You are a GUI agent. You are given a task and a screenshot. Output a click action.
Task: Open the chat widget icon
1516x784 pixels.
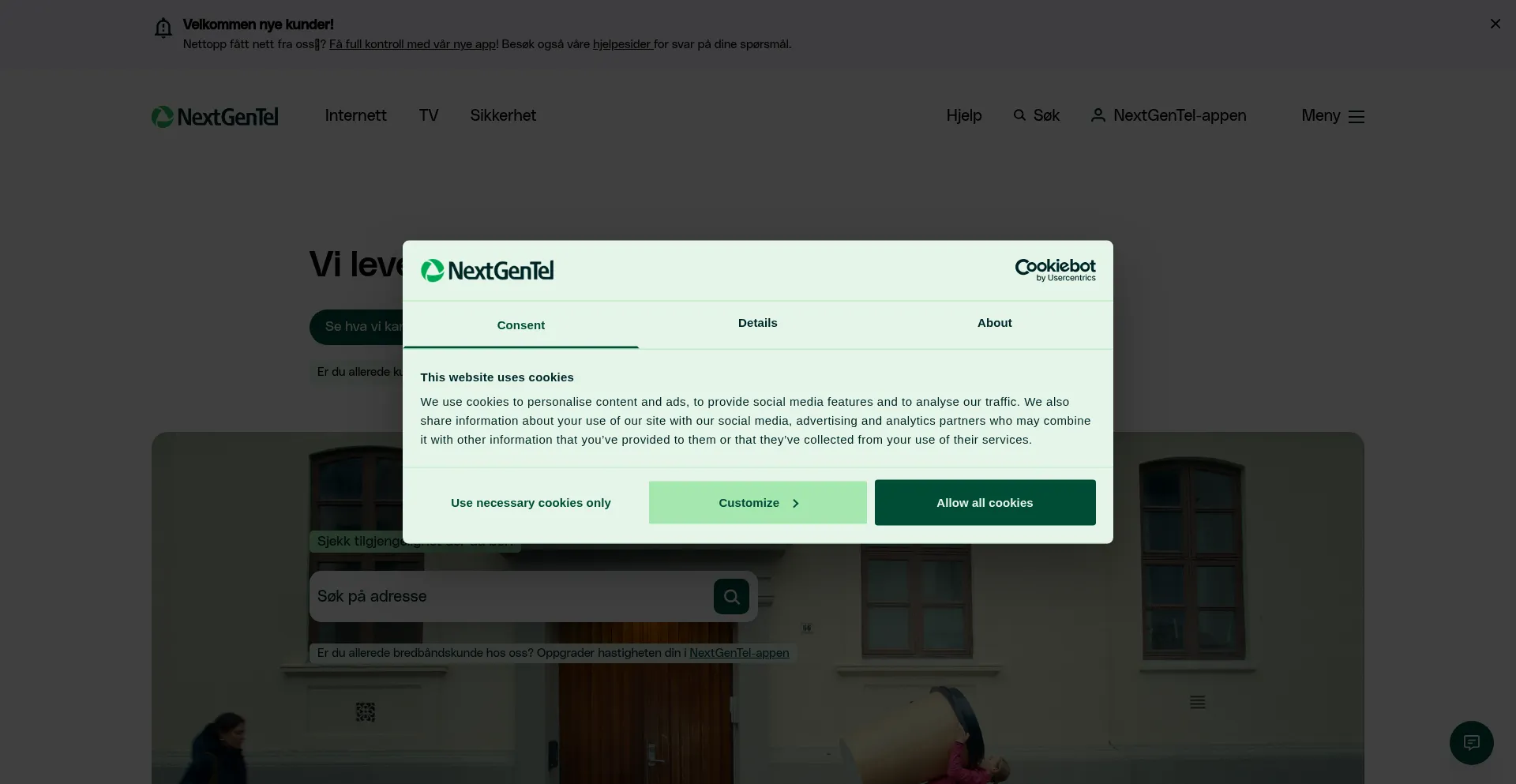pos(1471,742)
